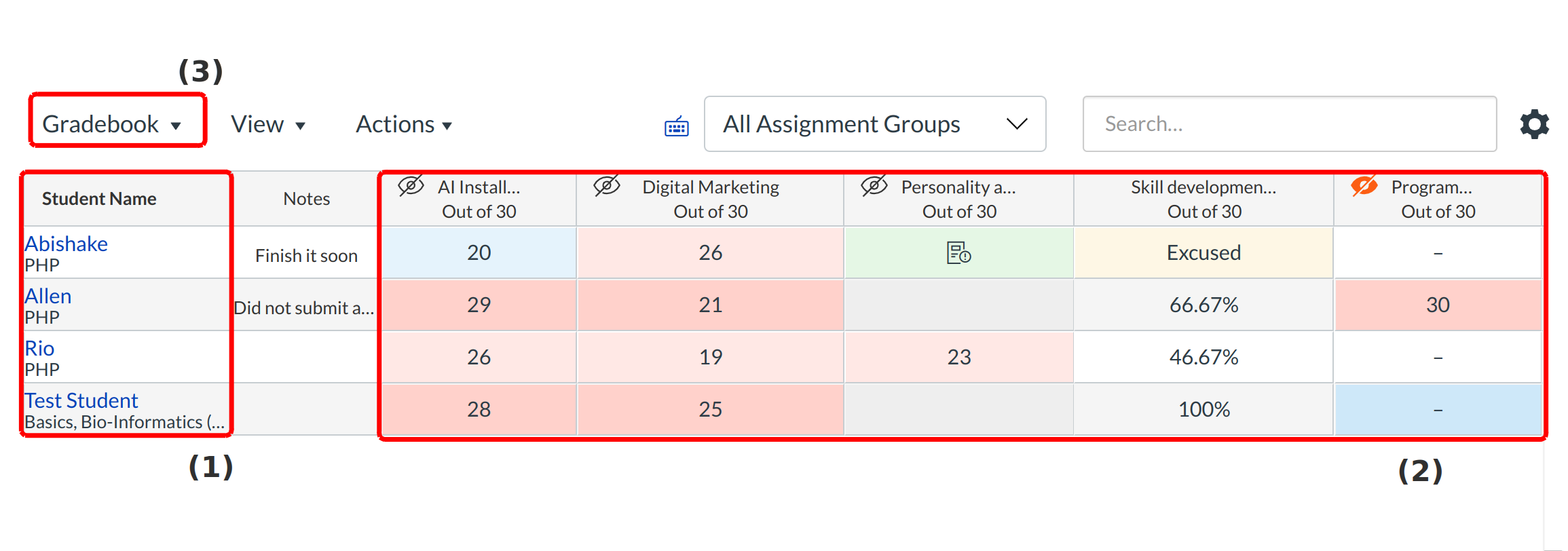Click orange hidden eye icon on Program column

coord(1364,186)
